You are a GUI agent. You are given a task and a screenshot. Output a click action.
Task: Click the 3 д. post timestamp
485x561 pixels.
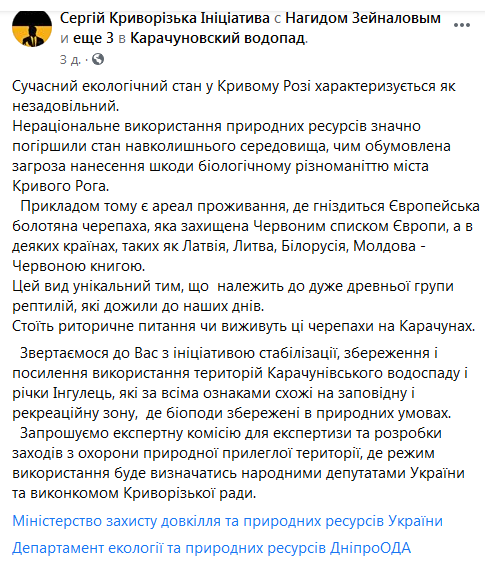click(x=70, y=59)
